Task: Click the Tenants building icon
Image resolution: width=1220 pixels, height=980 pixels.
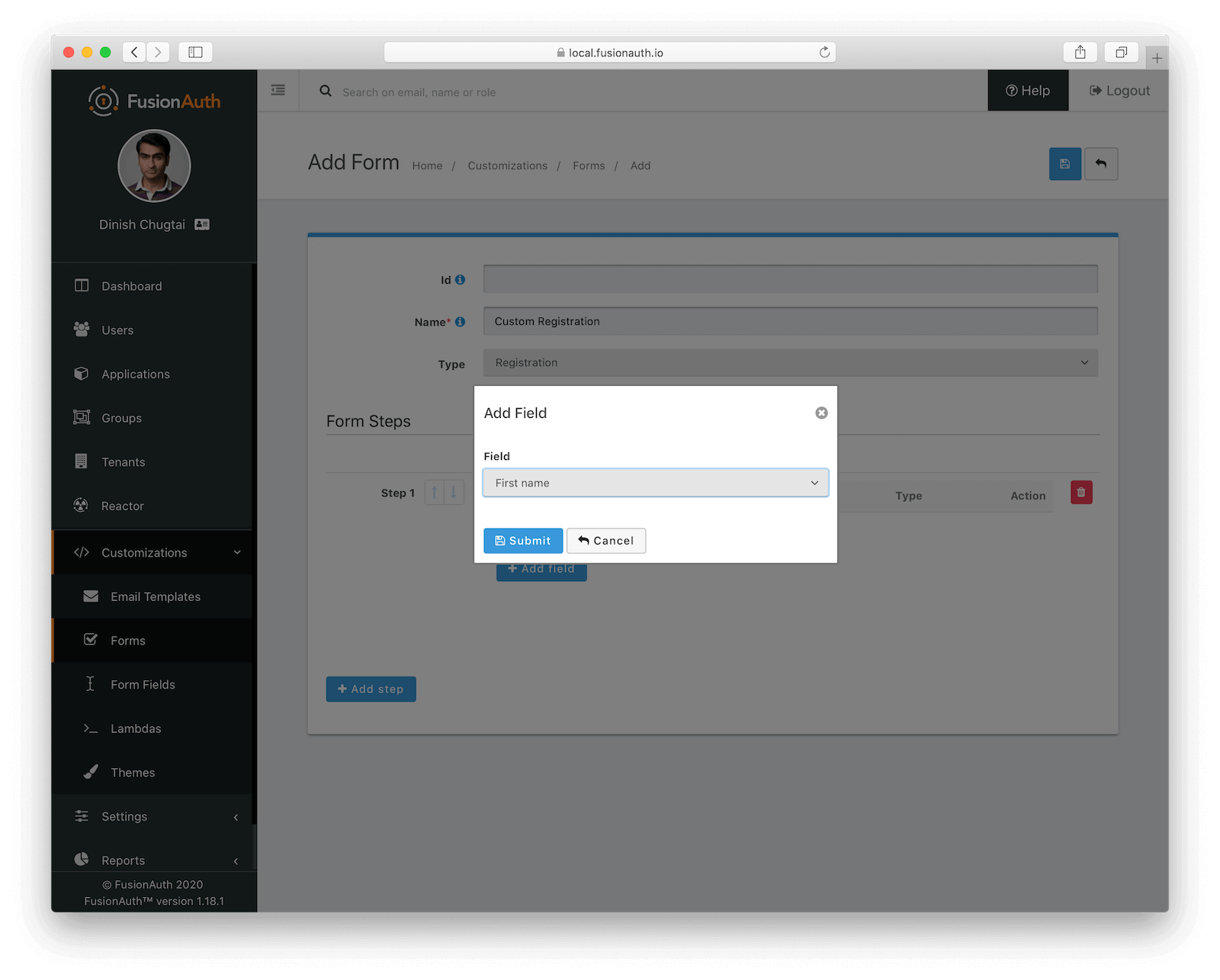Action: pyautogui.click(x=81, y=461)
